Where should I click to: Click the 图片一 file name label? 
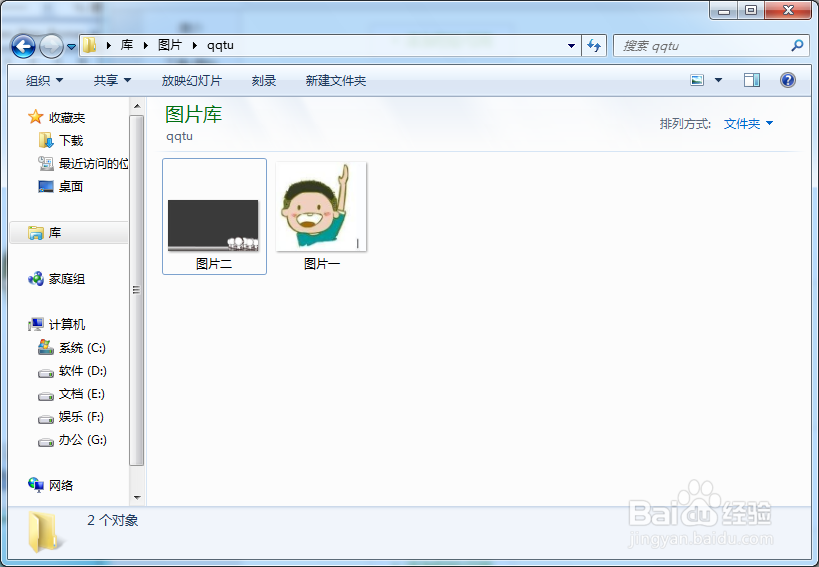coord(322,264)
